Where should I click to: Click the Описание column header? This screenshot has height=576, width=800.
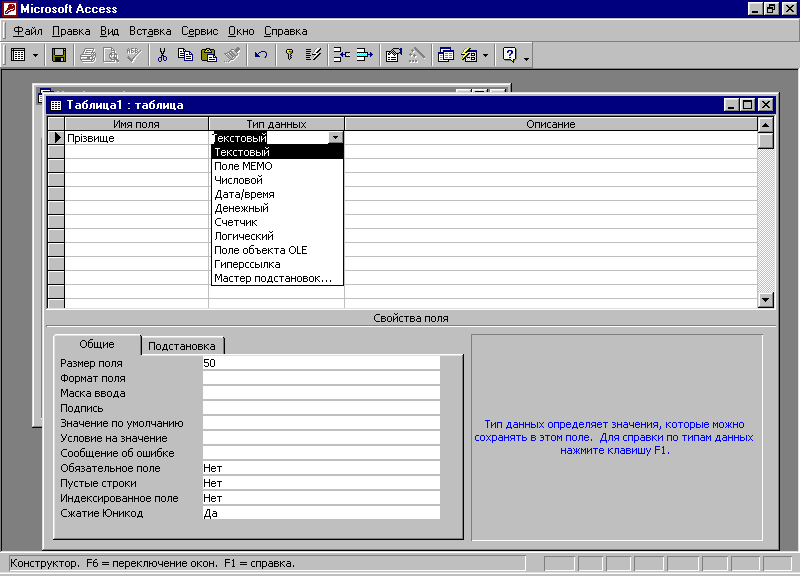(551, 124)
